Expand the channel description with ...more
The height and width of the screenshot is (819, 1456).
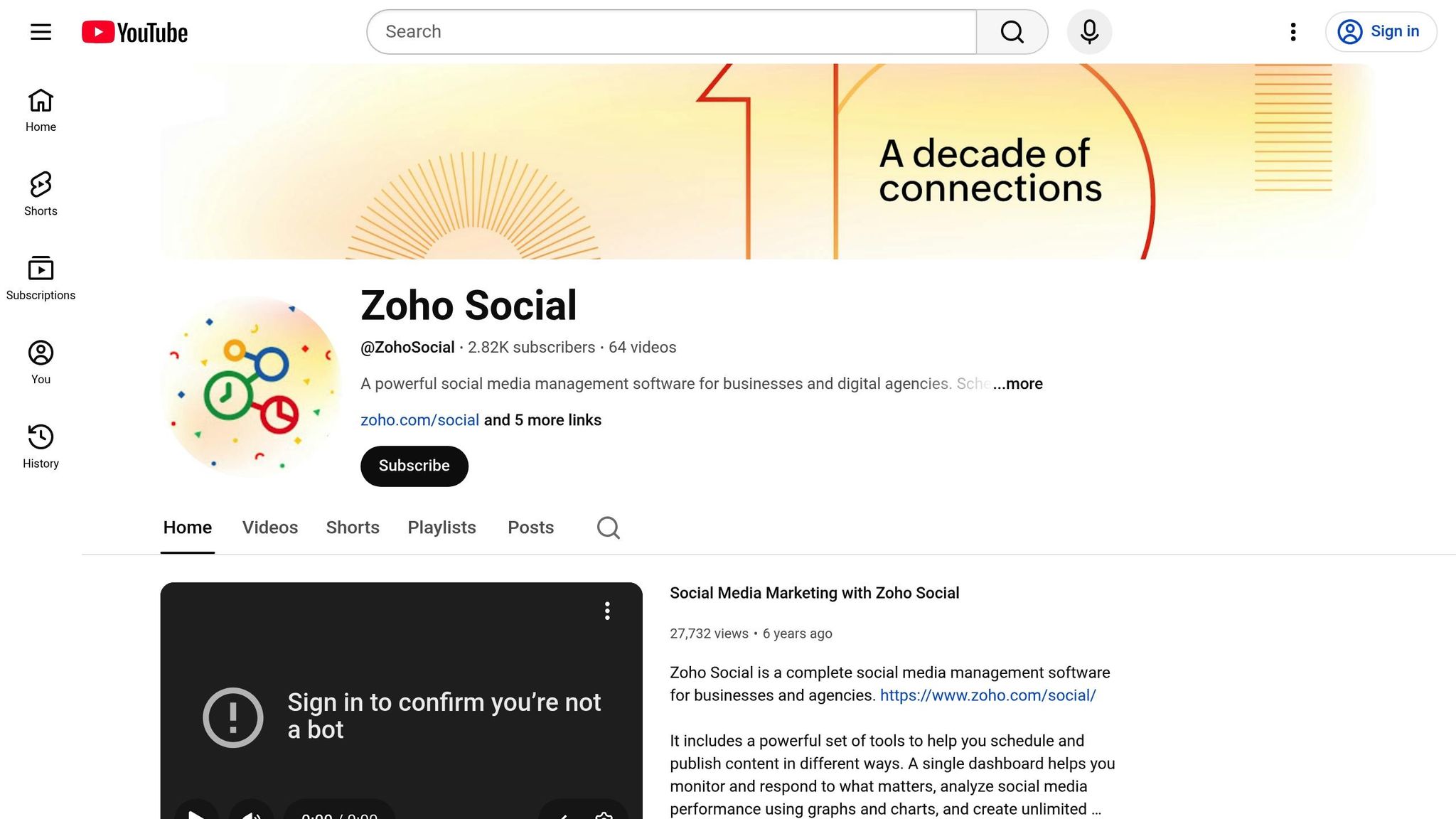pos(1018,384)
